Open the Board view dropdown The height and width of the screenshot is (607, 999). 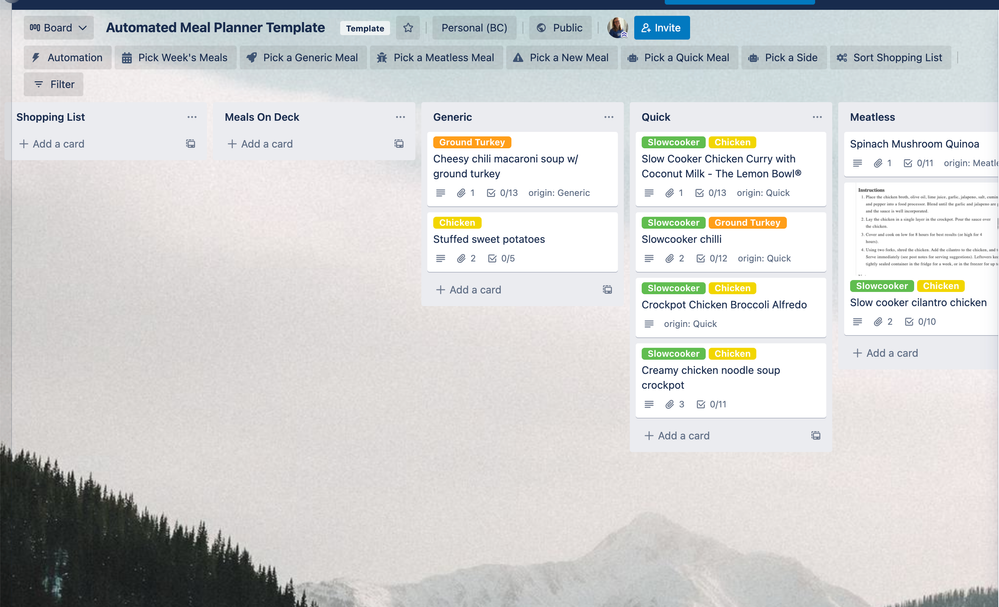(58, 28)
